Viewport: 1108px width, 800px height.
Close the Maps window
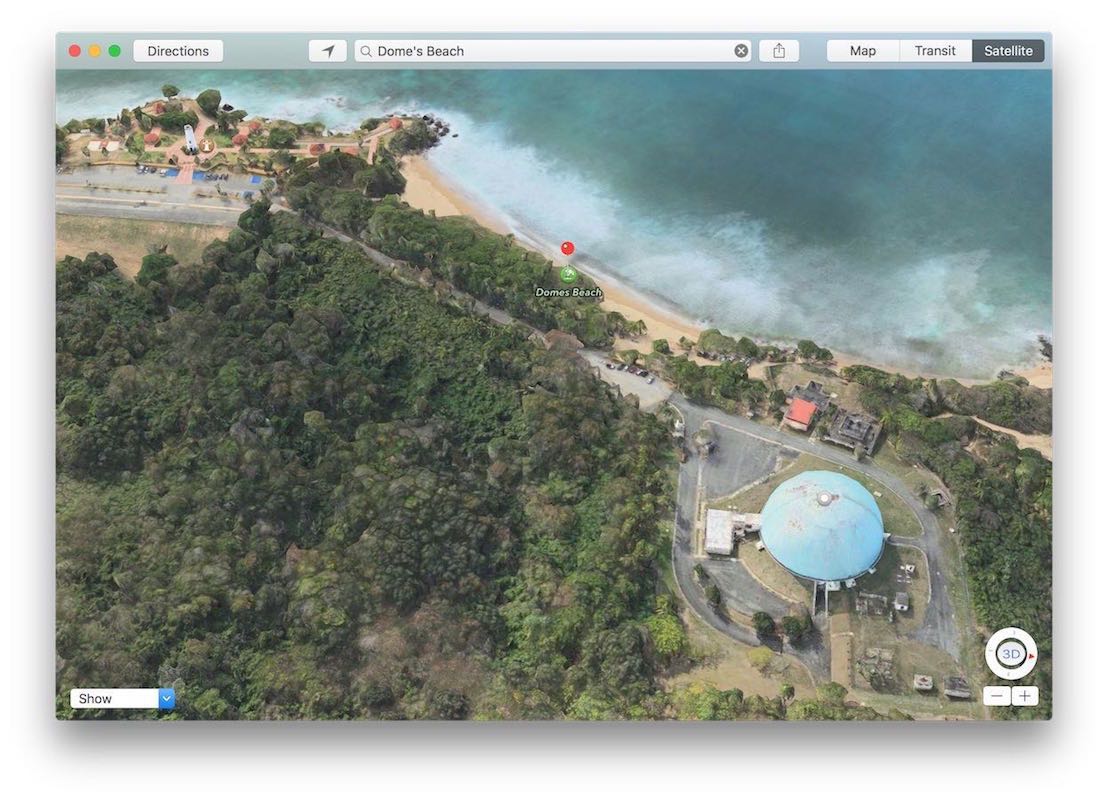pos(75,51)
